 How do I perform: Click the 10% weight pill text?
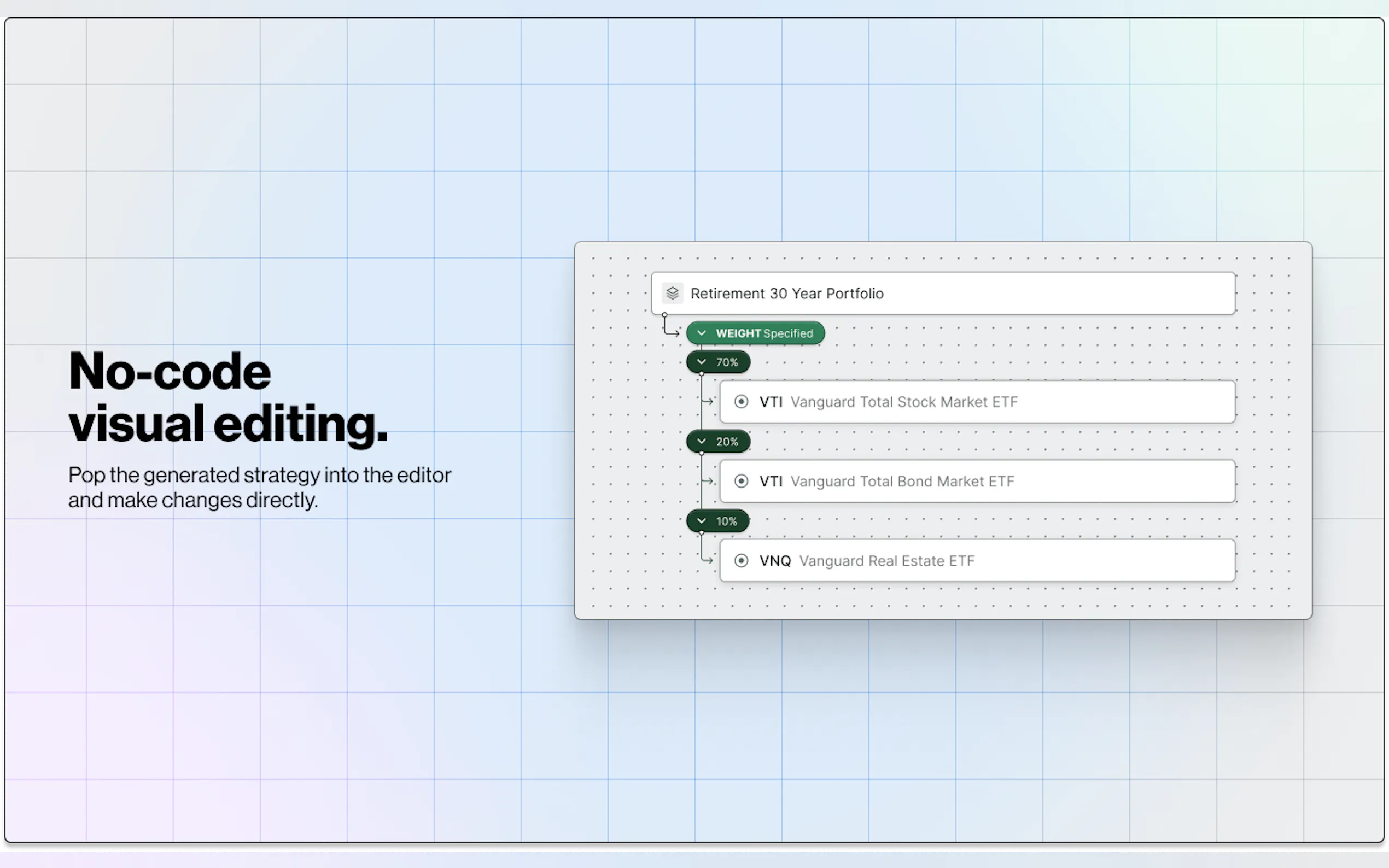click(x=726, y=521)
